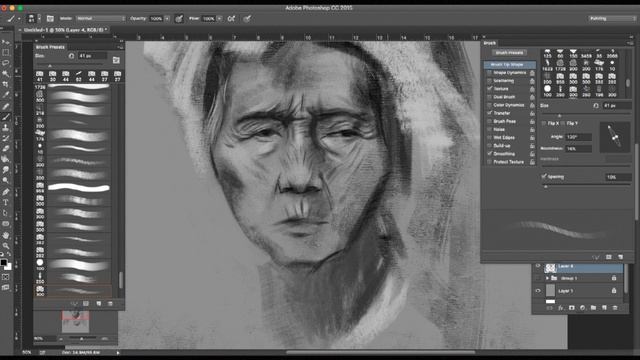Toggle the Brush panel from the options bar

pyautogui.click(x=50, y=18)
